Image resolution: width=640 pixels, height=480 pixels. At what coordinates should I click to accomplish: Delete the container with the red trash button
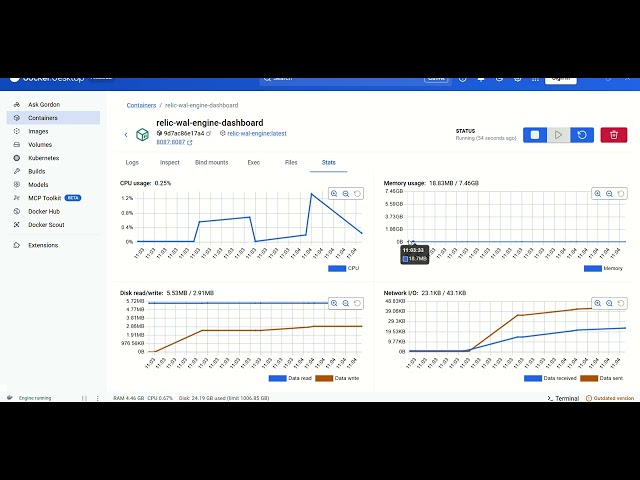click(614, 135)
